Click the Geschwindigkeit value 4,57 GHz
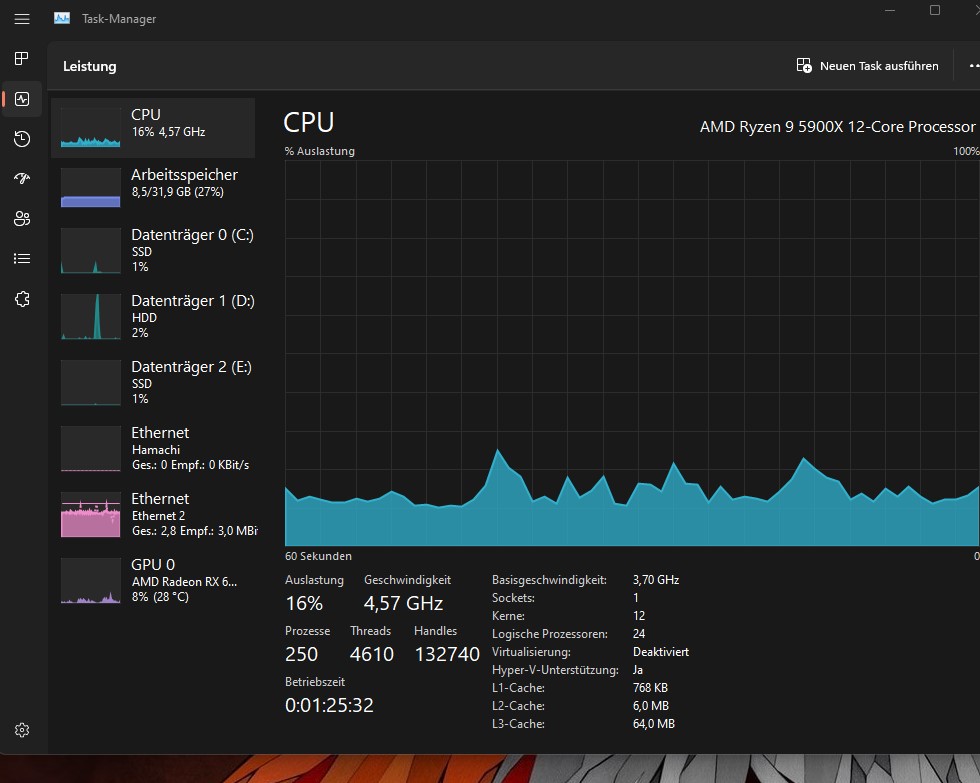Screen dimensions: 980x783 403,603
